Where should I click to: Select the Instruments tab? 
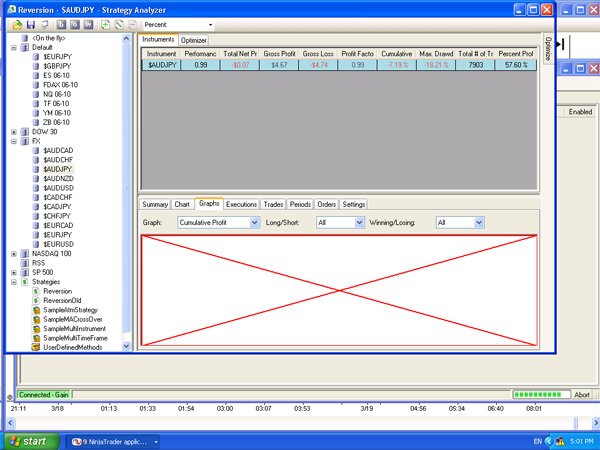coord(158,39)
